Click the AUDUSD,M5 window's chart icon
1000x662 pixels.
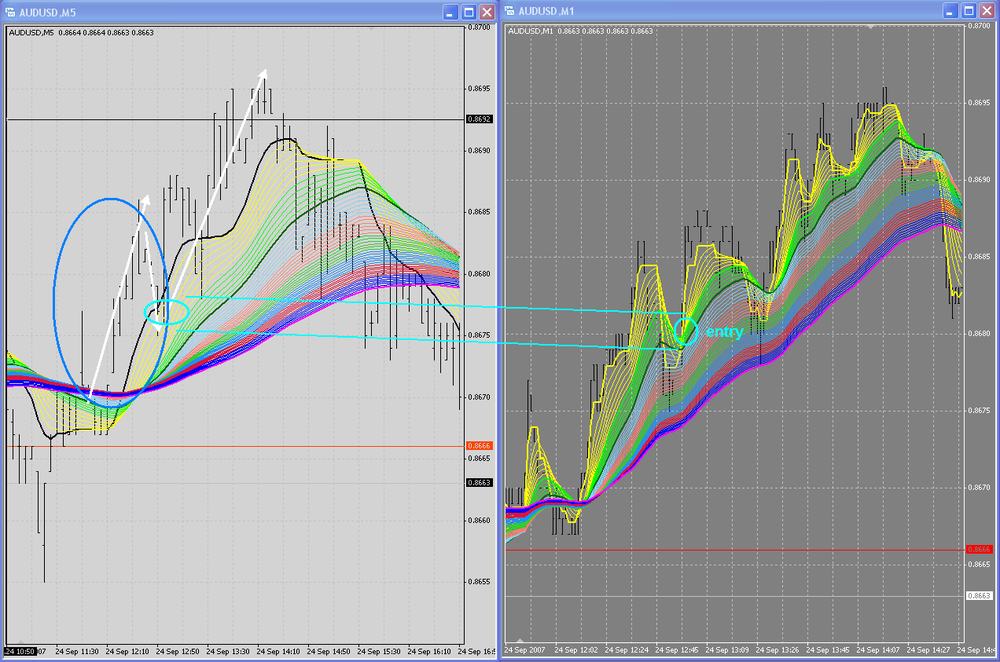10,12
